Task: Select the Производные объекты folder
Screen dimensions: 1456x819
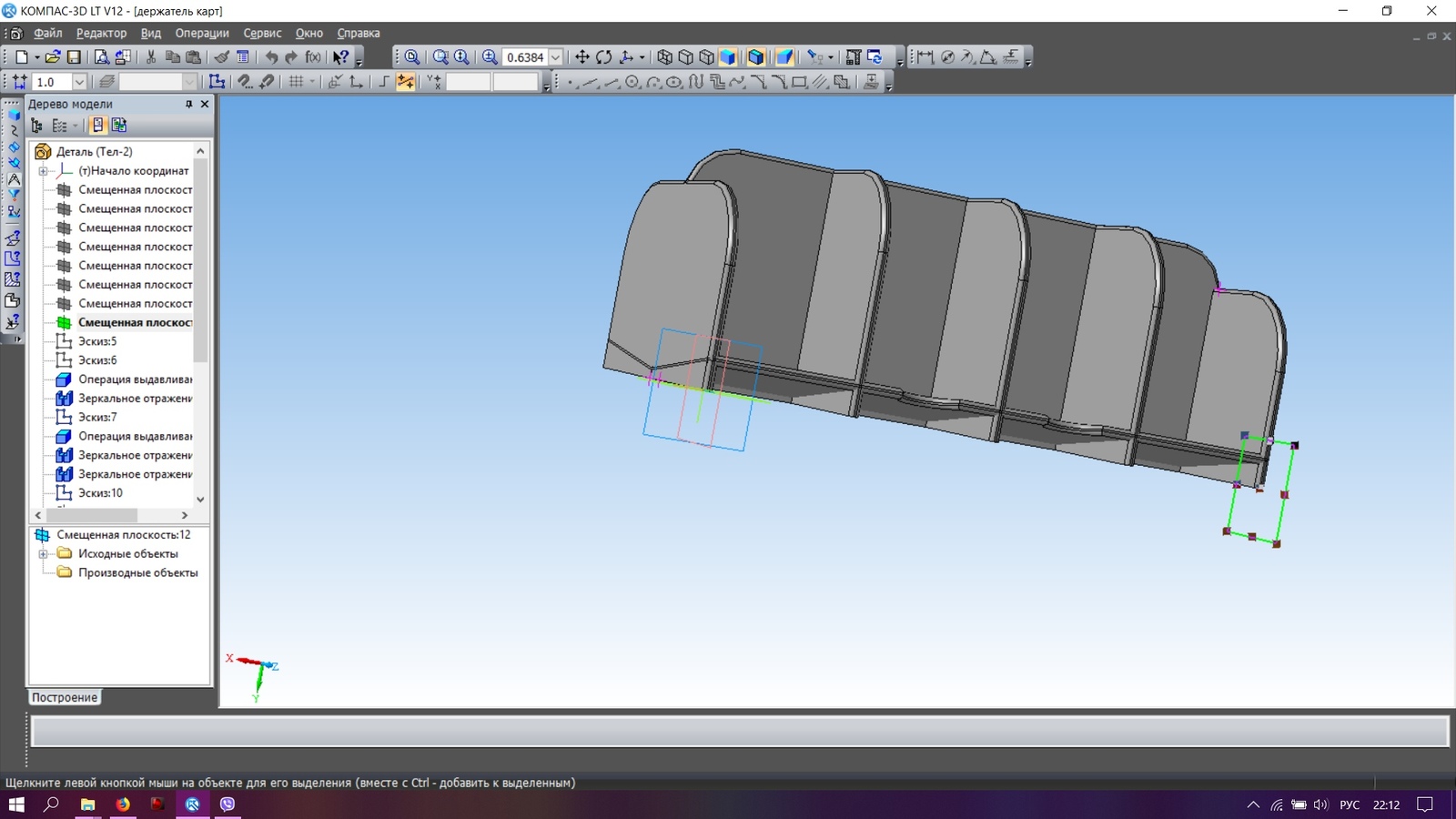Action: 137,572
